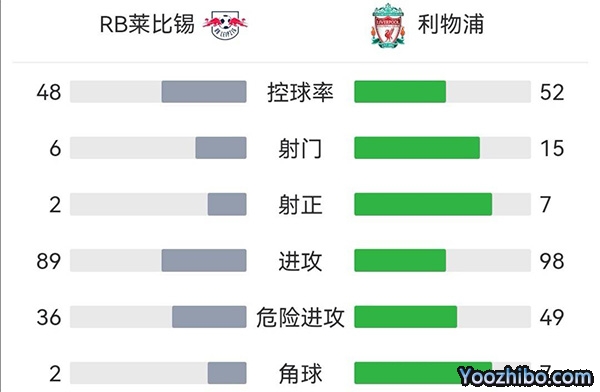Screen dimensions: 600x392
Task: Select the 利物浦 team name
Action: pos(451,24)
